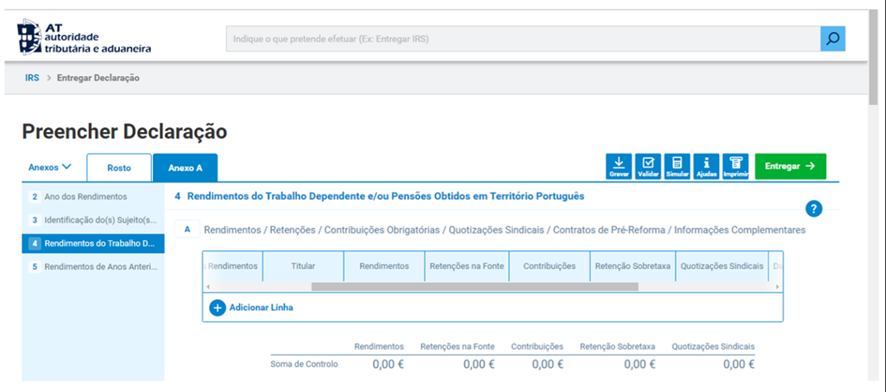Click the Adicionar Linha link
886x392 pixels.
tap(261, 308)
